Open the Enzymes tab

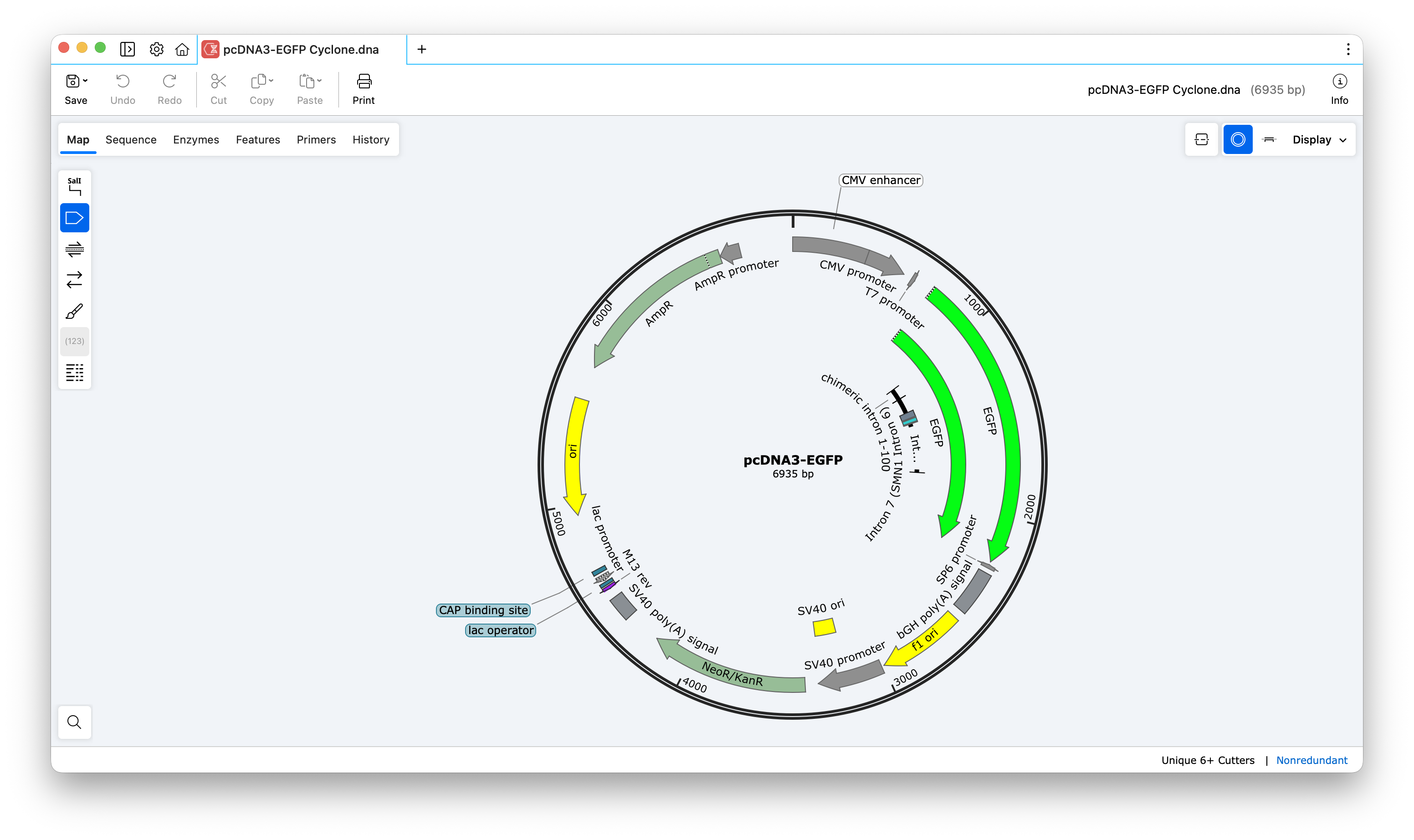pyautogui.click(x=196, y=140)
